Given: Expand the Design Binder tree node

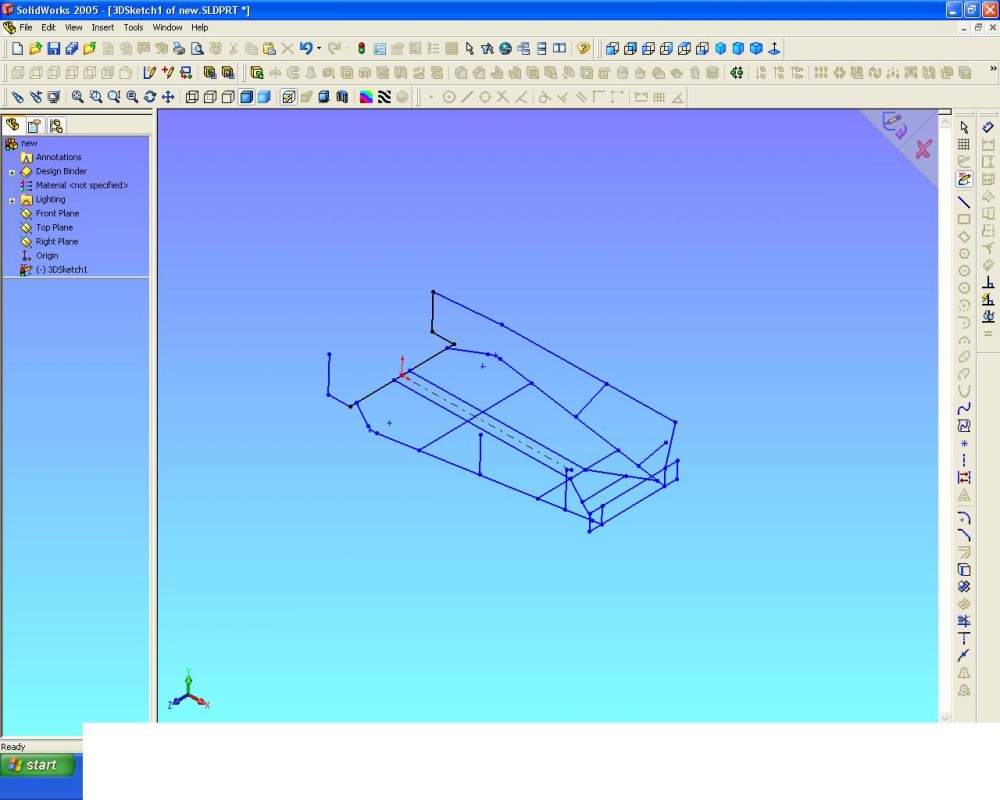Looking at the screenshot, I should coord(12,172).
